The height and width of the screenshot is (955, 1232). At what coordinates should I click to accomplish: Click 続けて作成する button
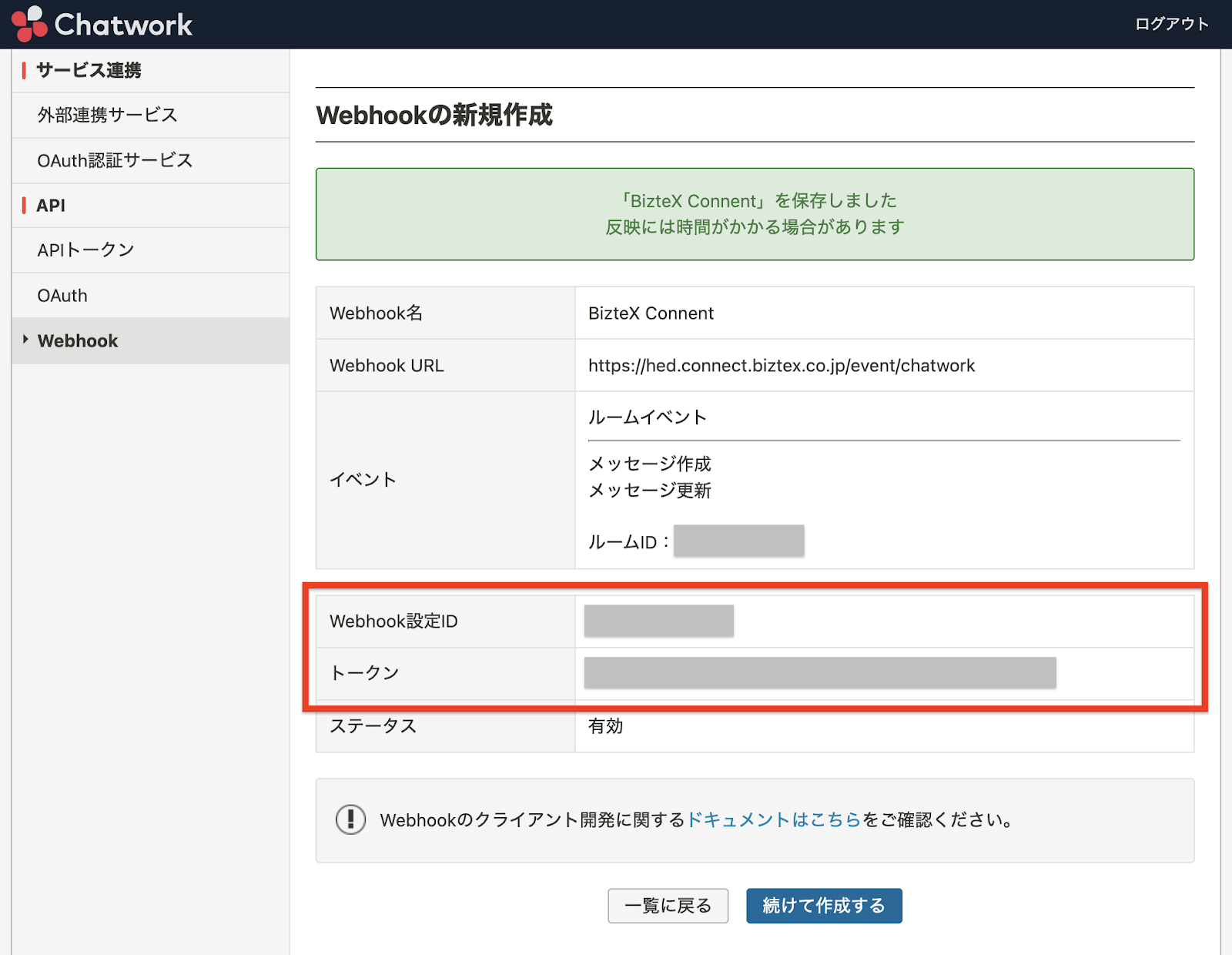(x=824, y=906)
